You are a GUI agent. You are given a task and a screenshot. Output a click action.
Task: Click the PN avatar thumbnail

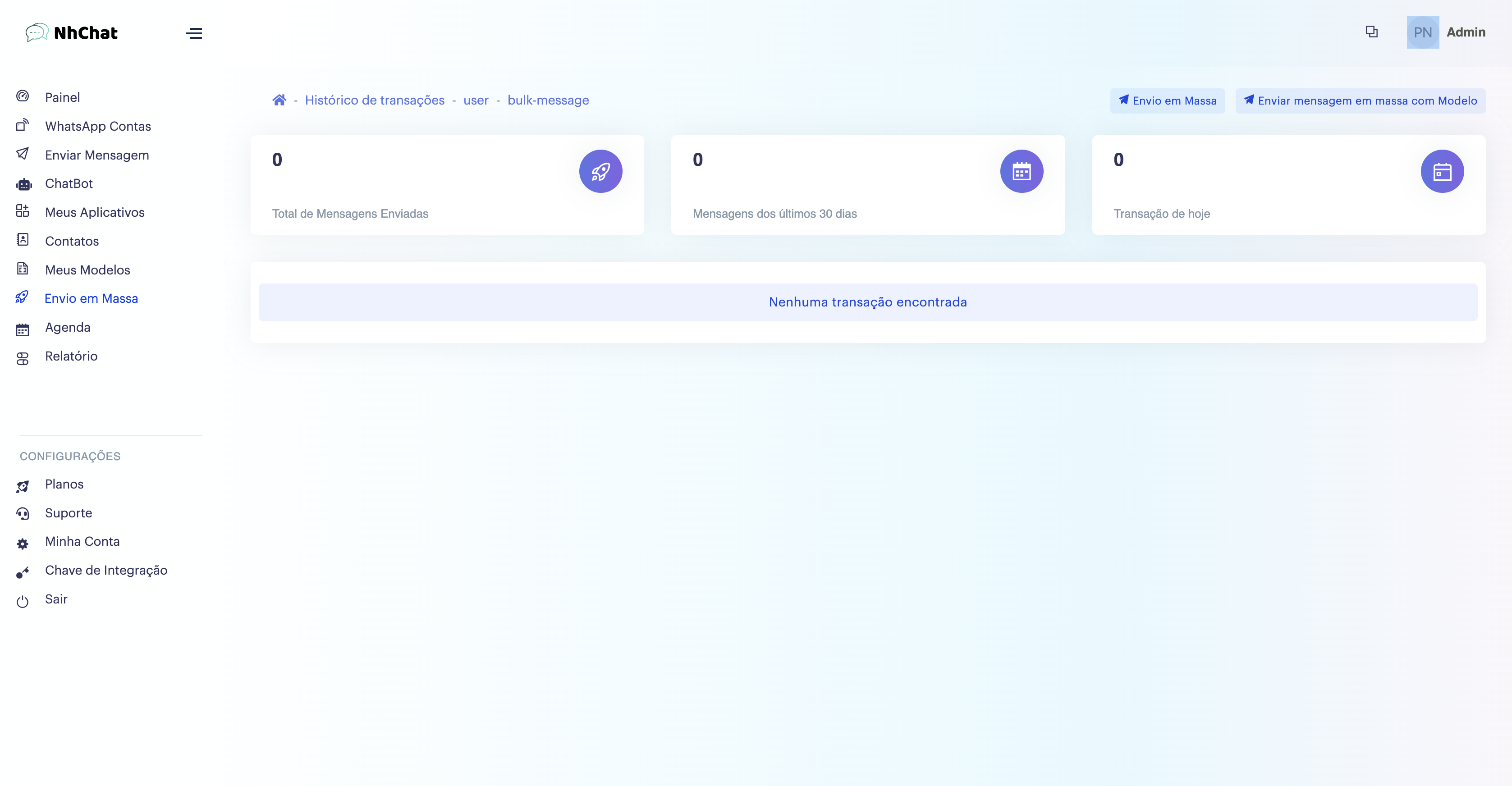[1422, 32]
